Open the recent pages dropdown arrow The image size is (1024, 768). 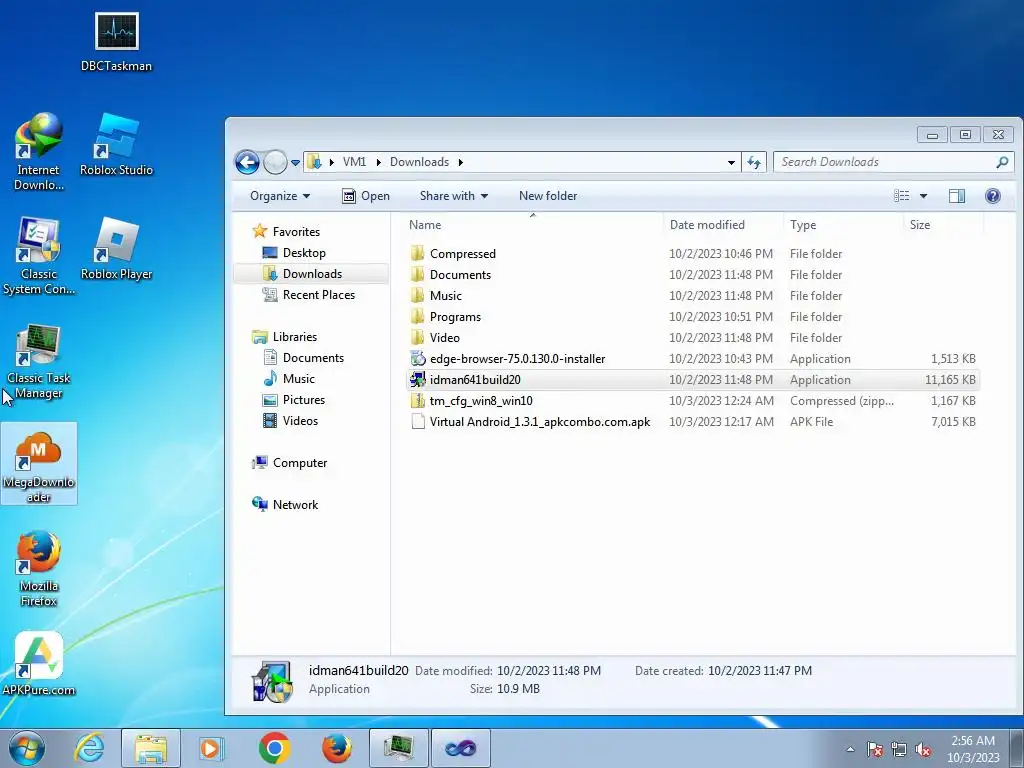295,163
